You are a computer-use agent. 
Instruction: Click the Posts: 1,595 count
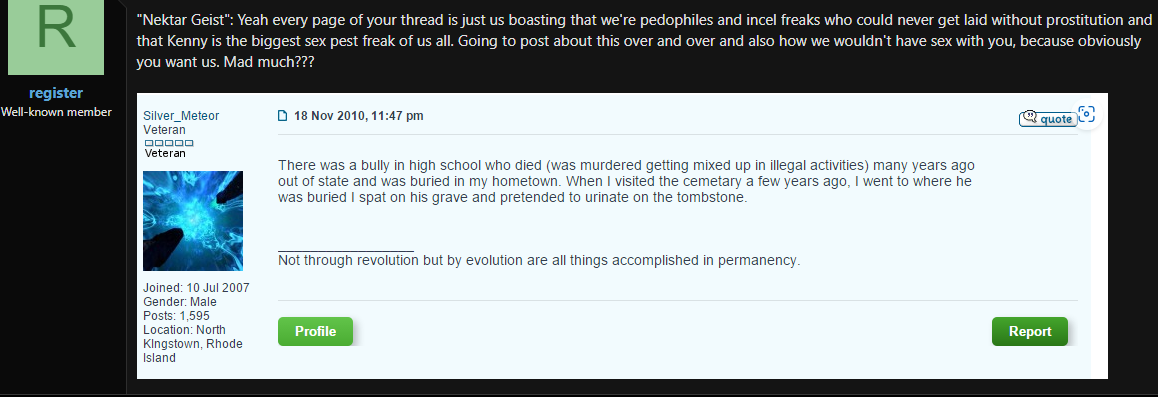click(x=177, y=316)
